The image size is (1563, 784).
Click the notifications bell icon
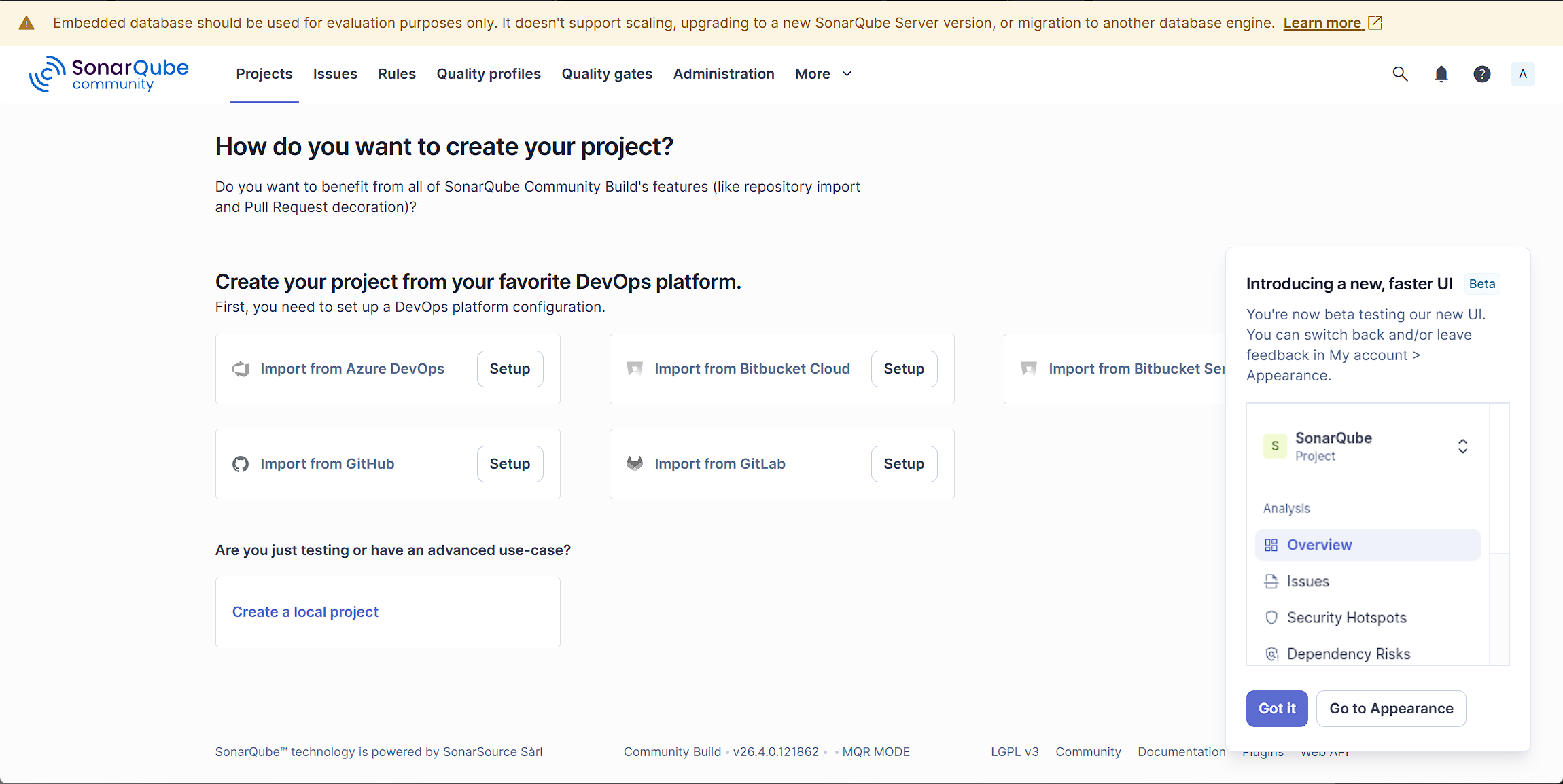click(x=1441, y=74)
